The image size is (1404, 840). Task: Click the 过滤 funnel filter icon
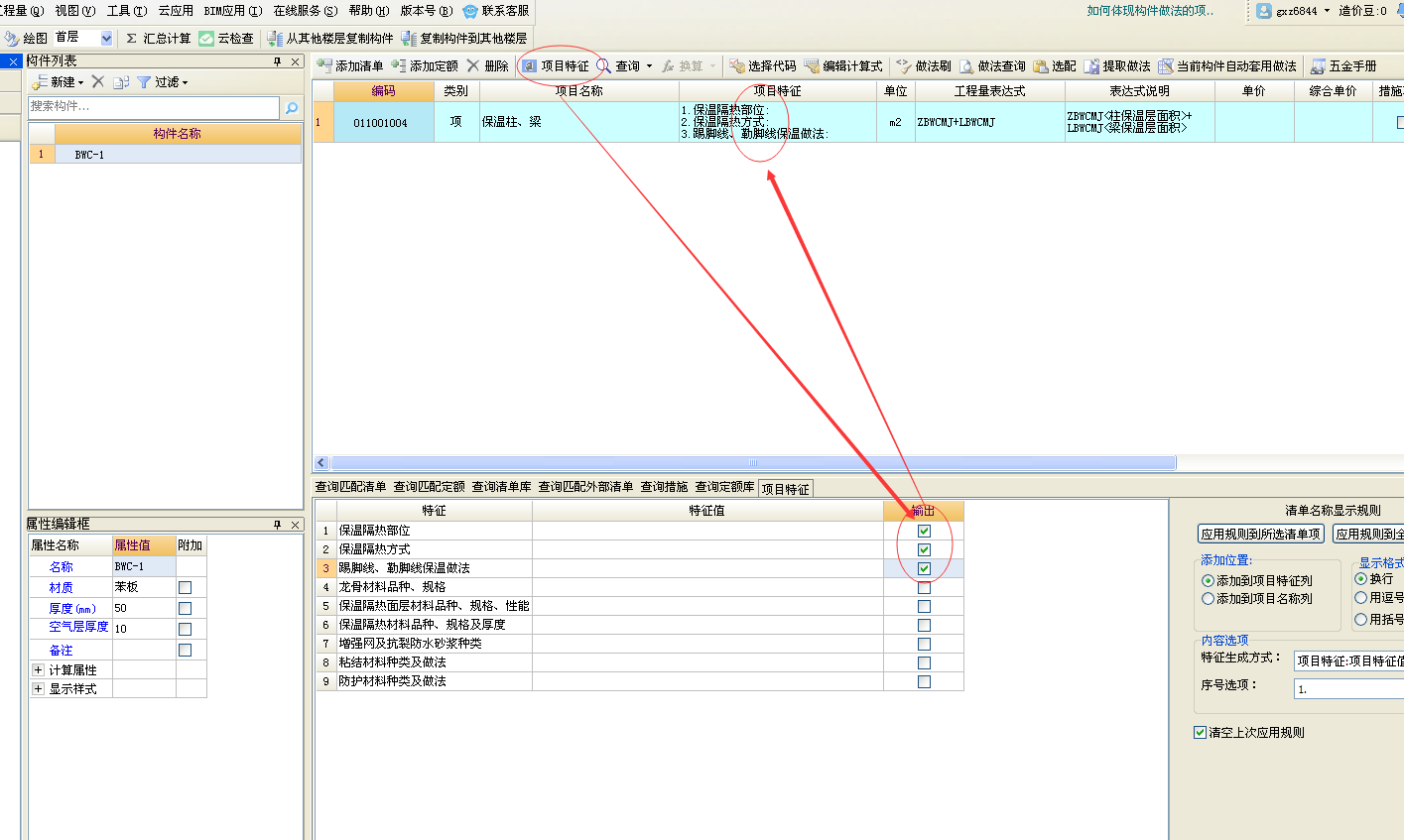144,82
